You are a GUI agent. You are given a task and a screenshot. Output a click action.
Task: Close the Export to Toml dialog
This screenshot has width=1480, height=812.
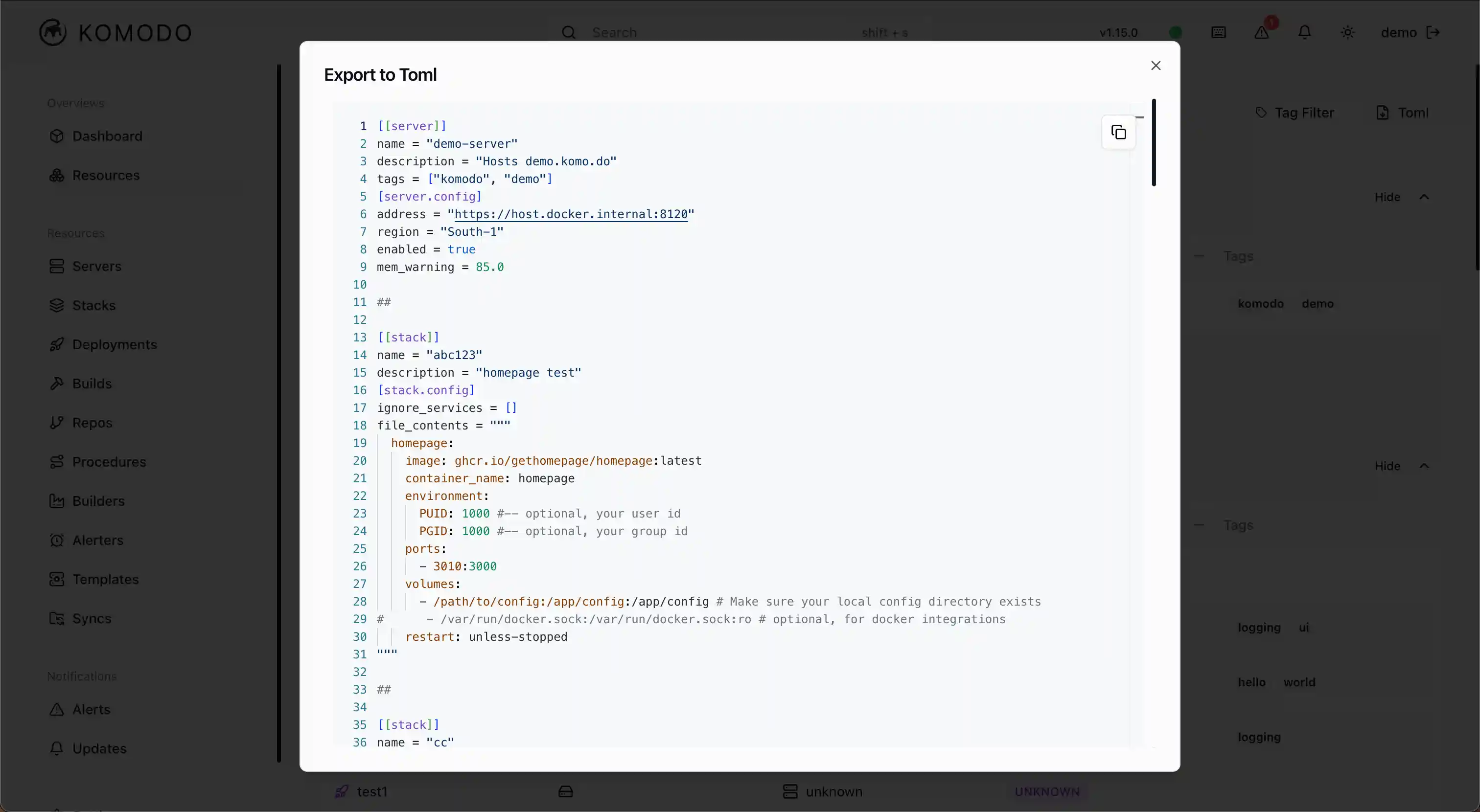pos(1156,66)
